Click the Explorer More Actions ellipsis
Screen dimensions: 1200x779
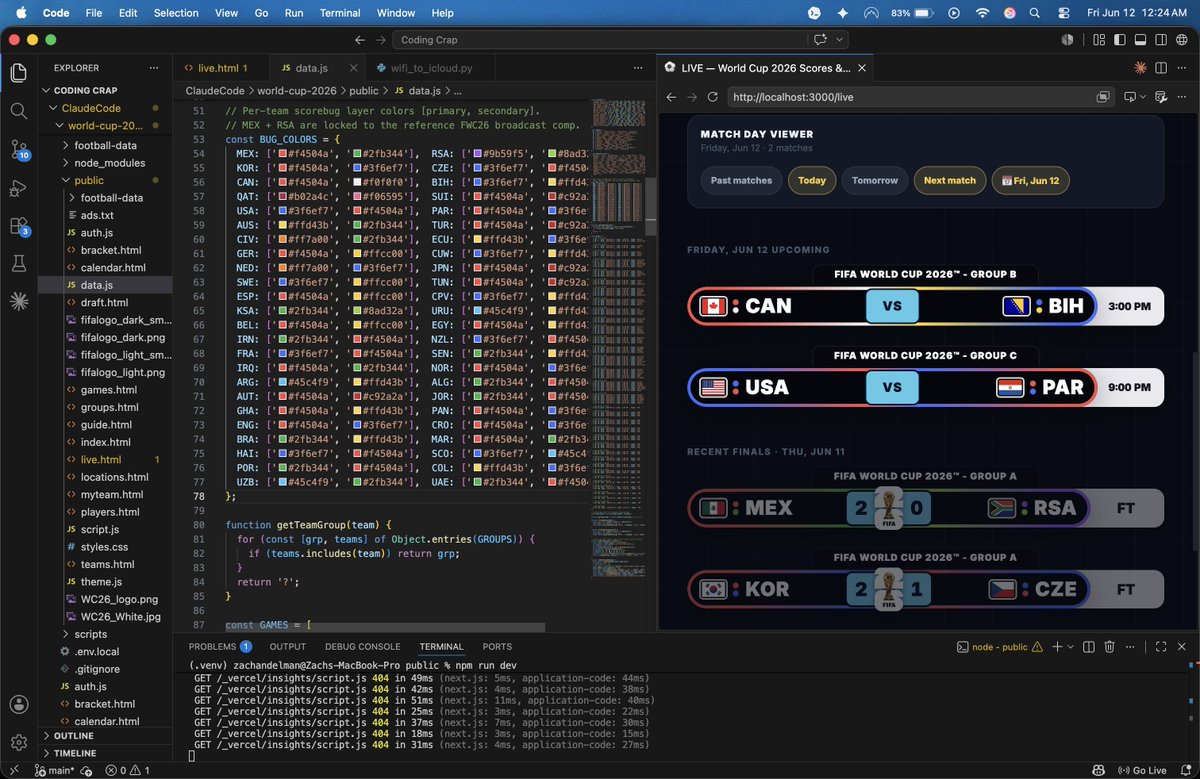[154, 68]
